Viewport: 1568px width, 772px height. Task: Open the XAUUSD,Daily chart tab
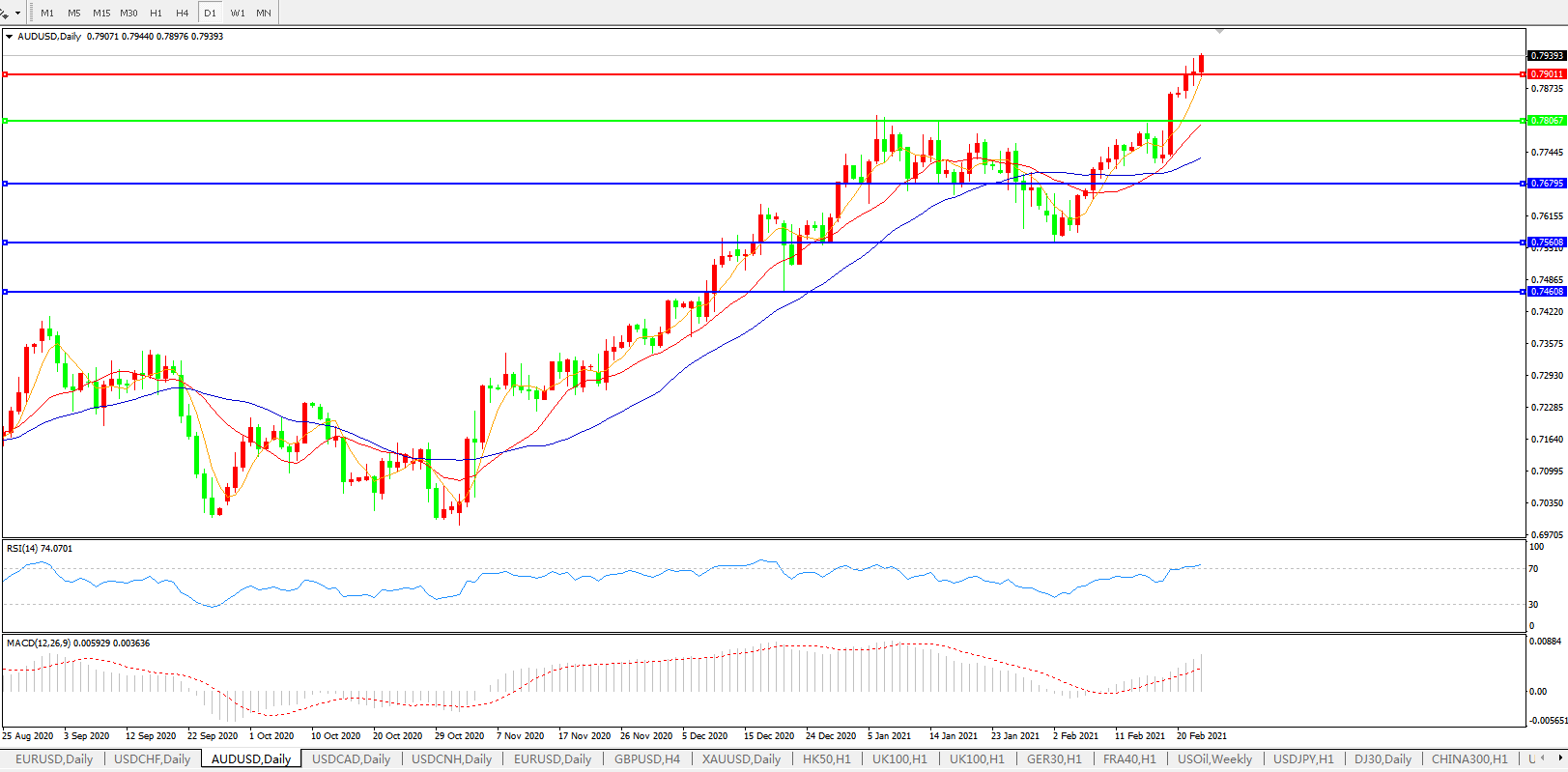741,759
